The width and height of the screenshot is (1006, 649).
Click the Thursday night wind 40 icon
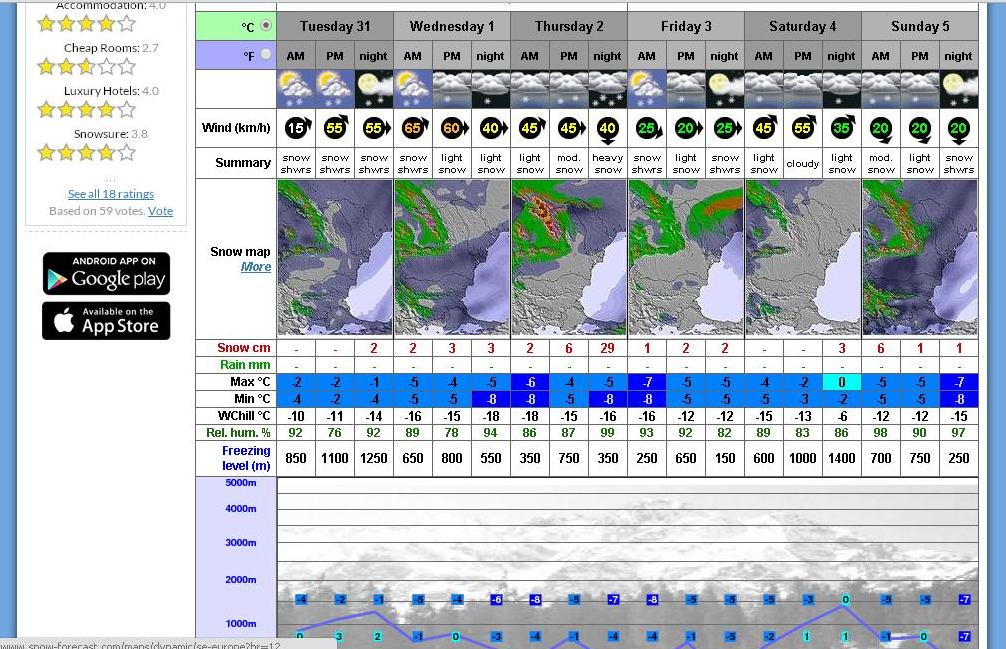tap(608, 129)
